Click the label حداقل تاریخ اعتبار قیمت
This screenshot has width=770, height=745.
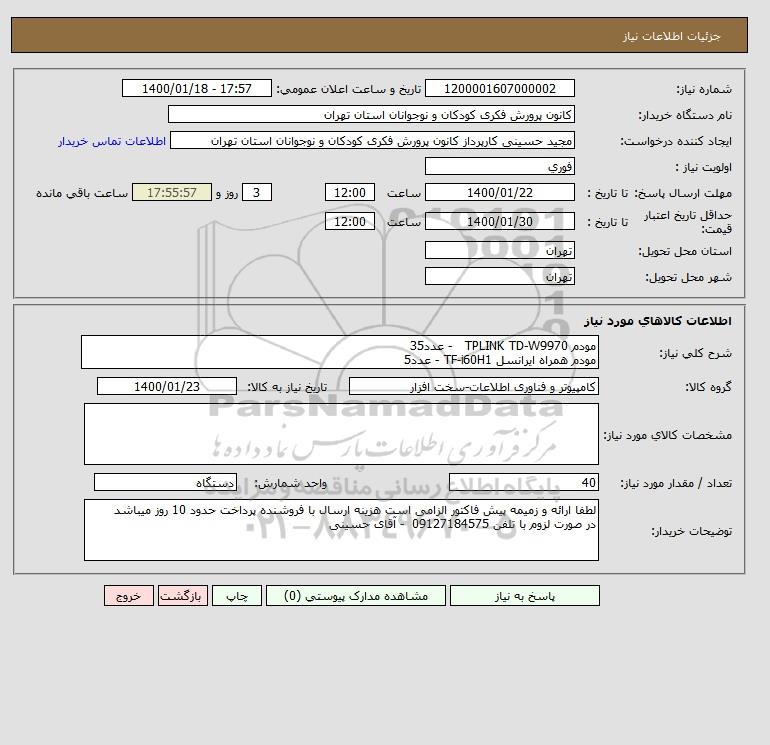pyautogui.click(x=688, y=222)
